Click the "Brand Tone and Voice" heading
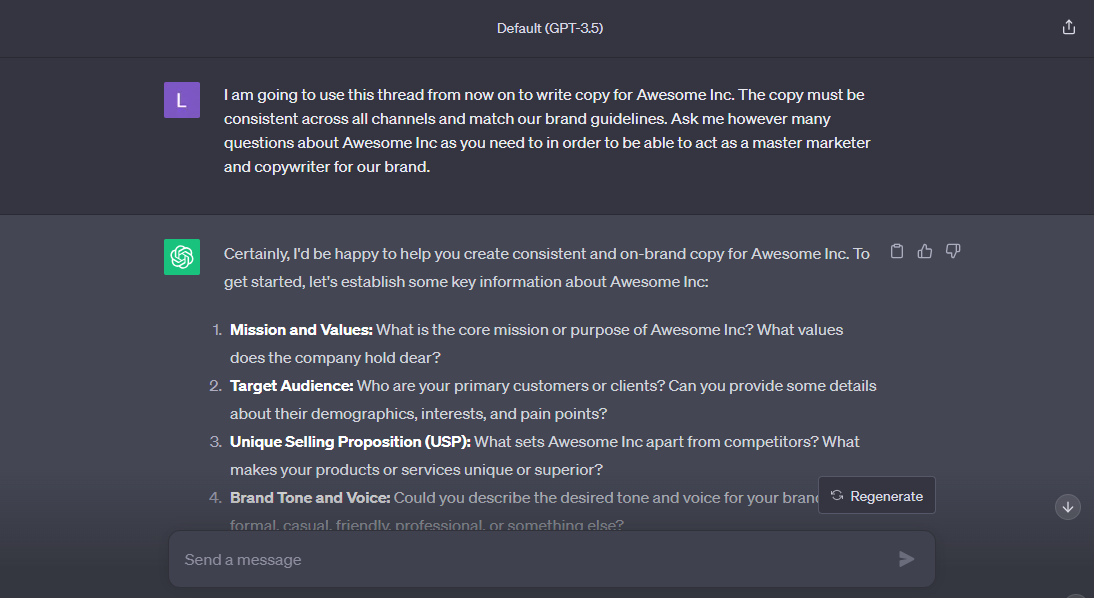 [x=309, y=497]
